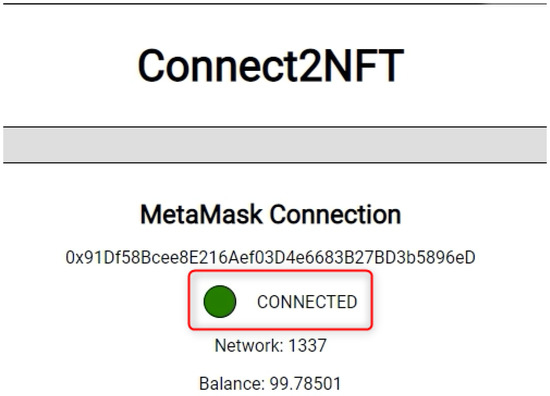Click the Network: 1337 text
The height and width of the screenshot is (396, 550).
[x=270, y=345]
